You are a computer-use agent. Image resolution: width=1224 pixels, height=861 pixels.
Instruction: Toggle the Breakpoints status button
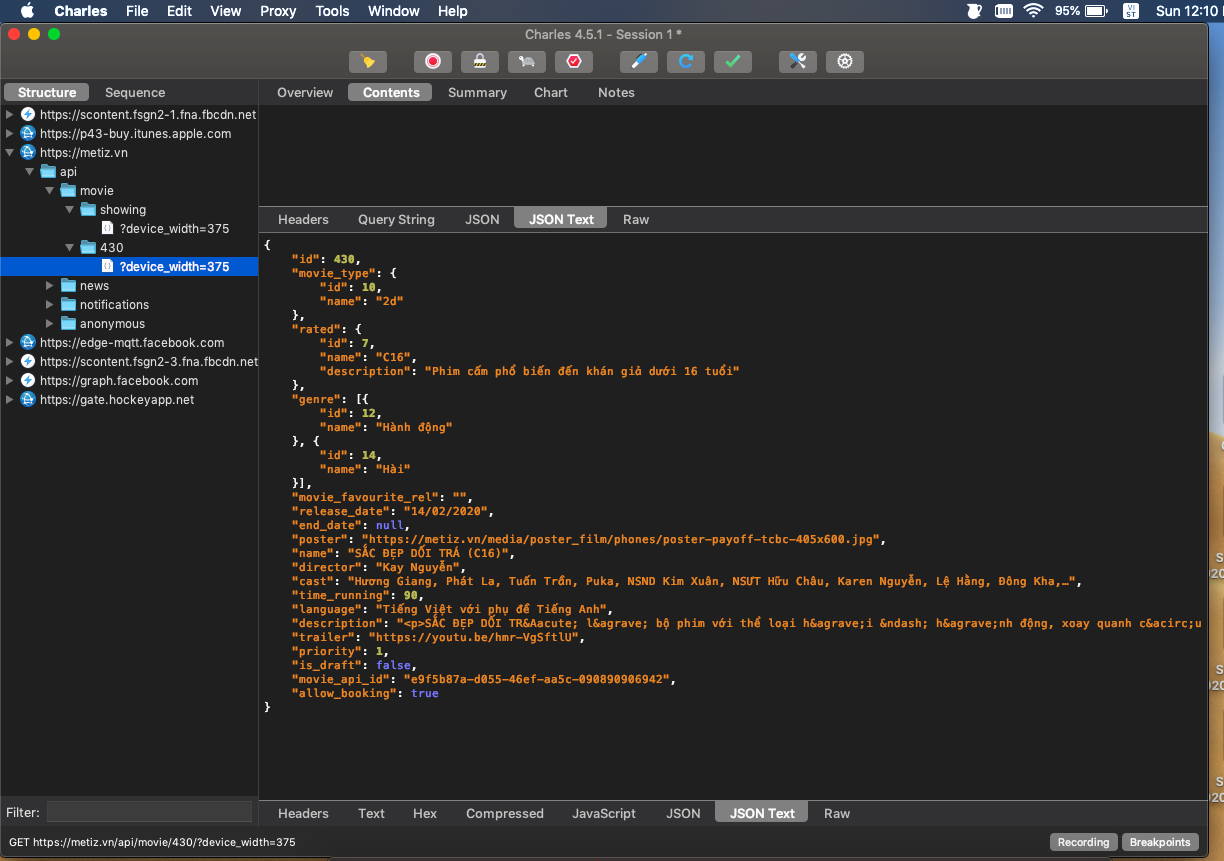[1160, 842]
